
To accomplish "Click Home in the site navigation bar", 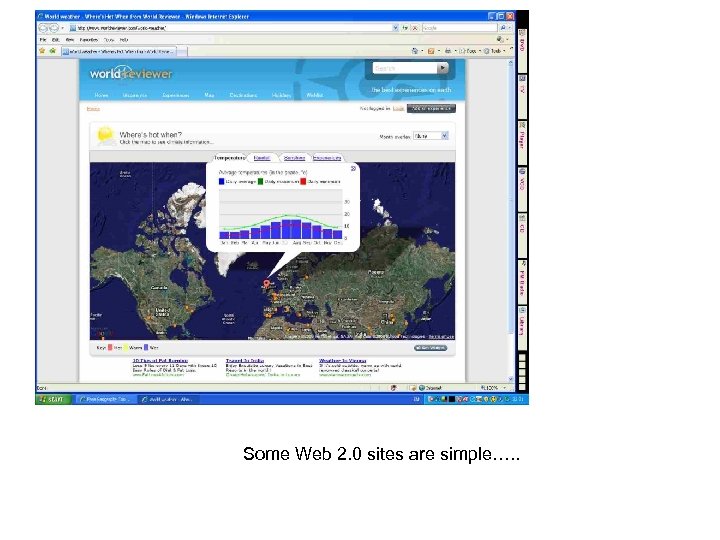I will coord(101,95).
